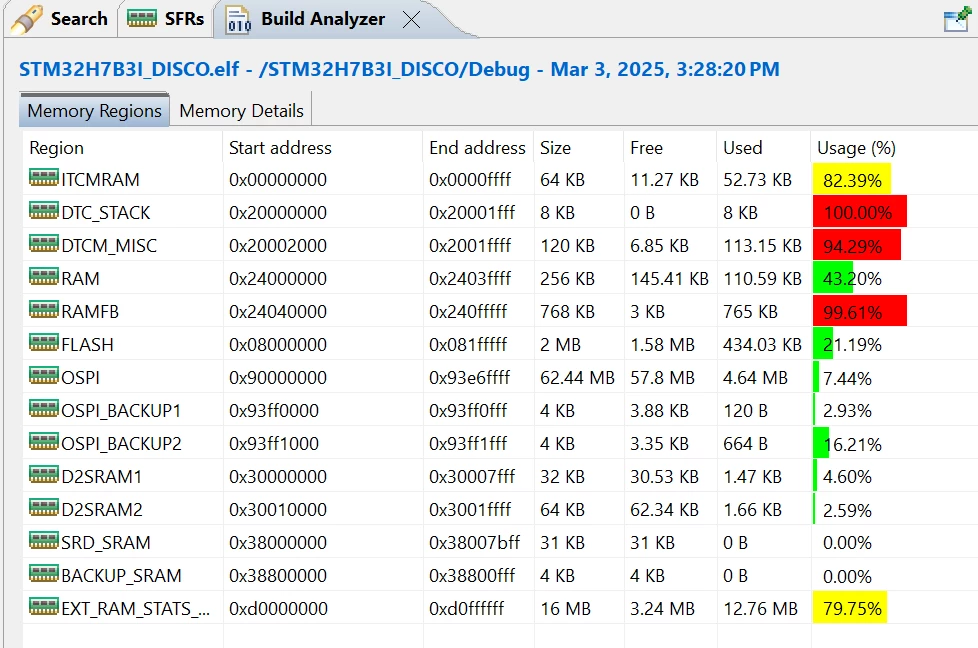978x648 pixels.
Task: Select the DTCM_MISC region name
Action: point(109,246)
